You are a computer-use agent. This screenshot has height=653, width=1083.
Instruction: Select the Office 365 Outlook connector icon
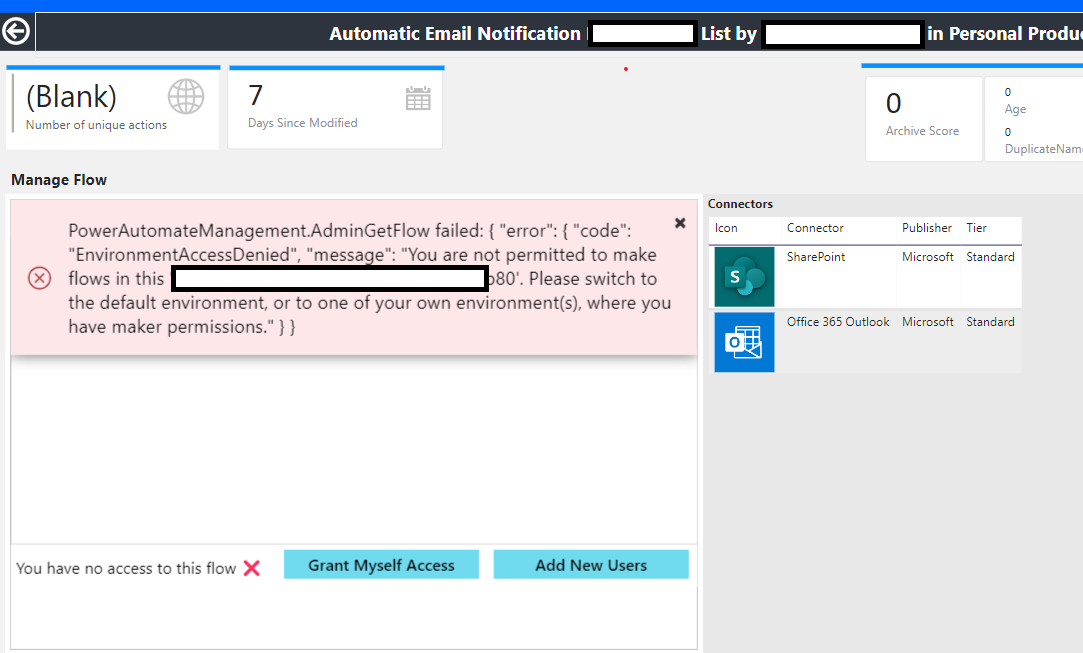point(744,342)
